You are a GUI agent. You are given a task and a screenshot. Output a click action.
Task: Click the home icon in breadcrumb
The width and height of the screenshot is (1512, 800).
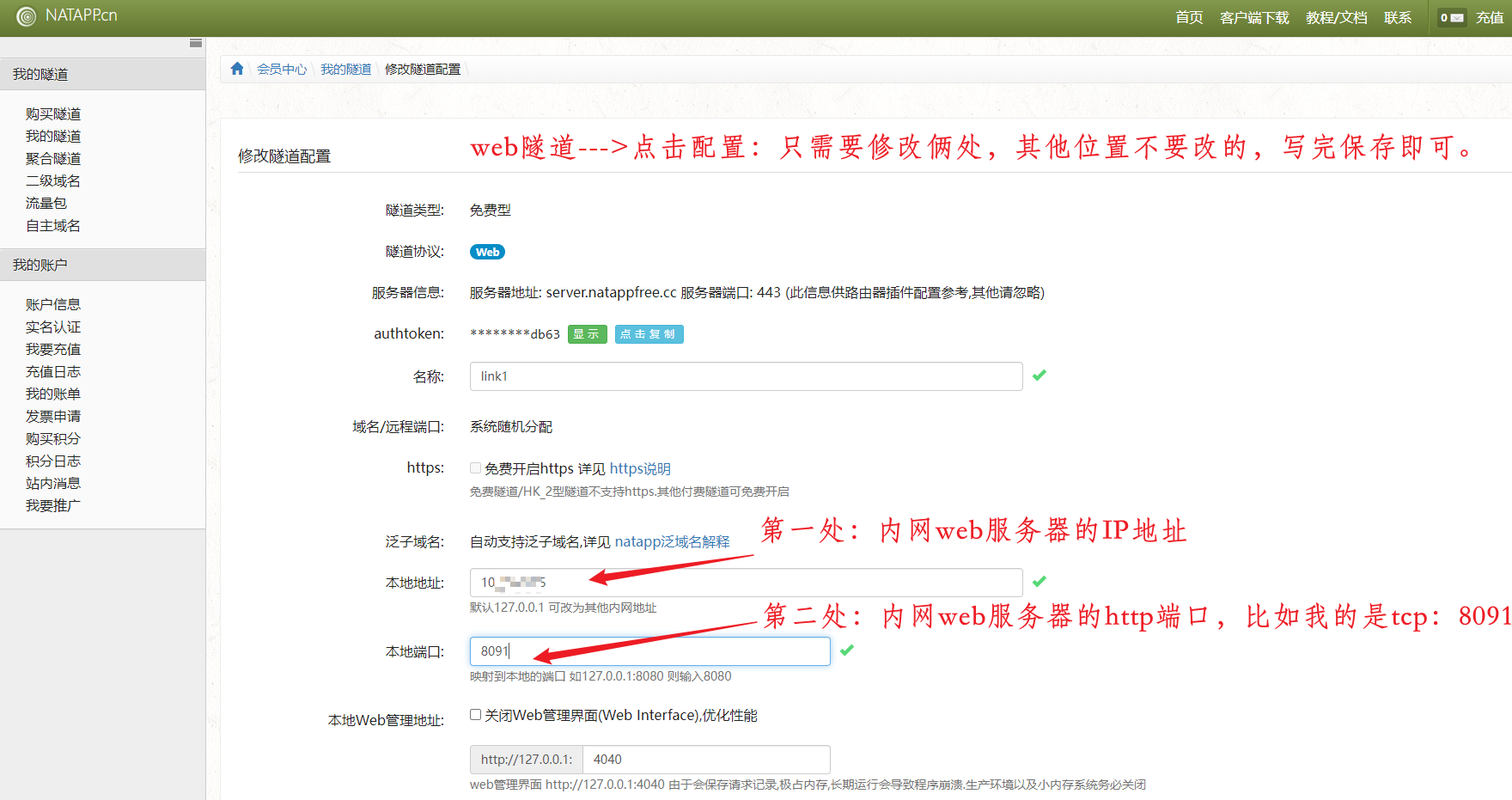coord(237,69)
